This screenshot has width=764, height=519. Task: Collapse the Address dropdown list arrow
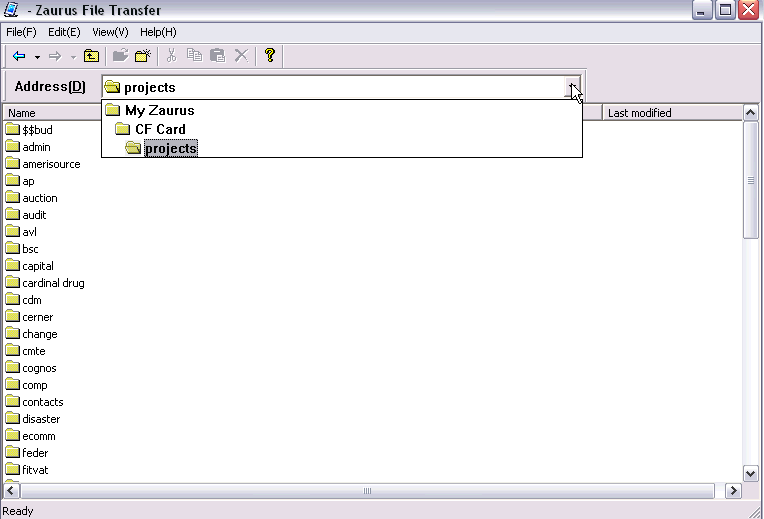[x=572, y=87]
